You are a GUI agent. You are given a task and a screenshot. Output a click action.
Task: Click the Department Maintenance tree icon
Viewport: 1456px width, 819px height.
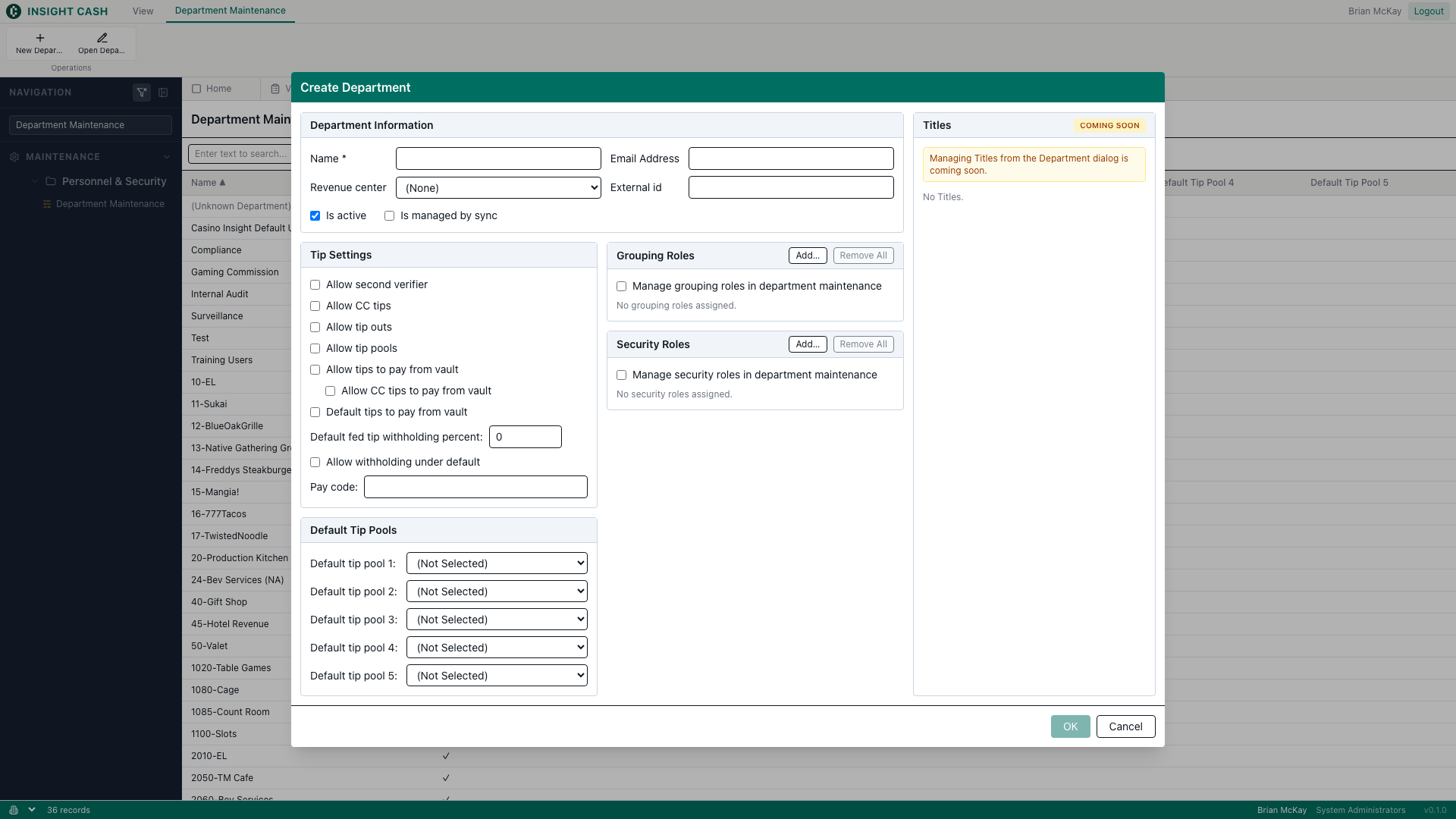click(x=47, y=204)
